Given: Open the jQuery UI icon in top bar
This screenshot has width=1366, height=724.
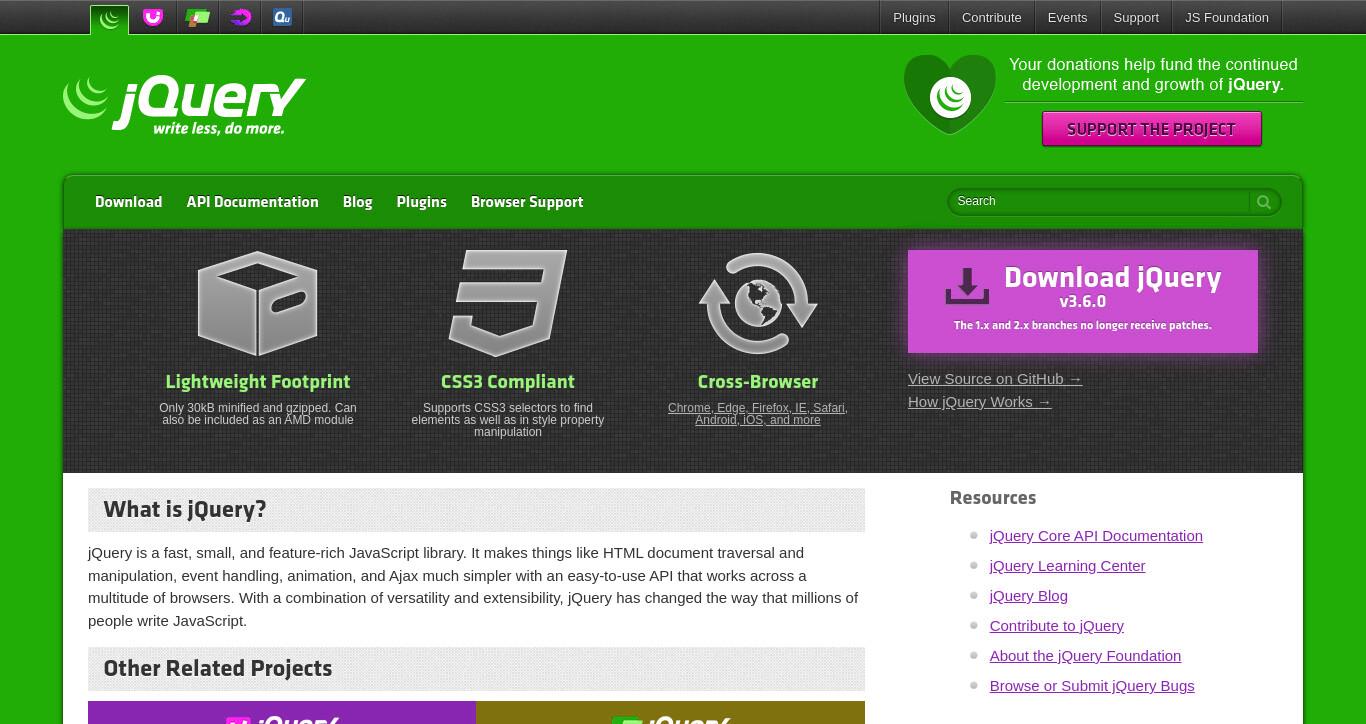Looking at the screenshot, I should pos(153,17).
